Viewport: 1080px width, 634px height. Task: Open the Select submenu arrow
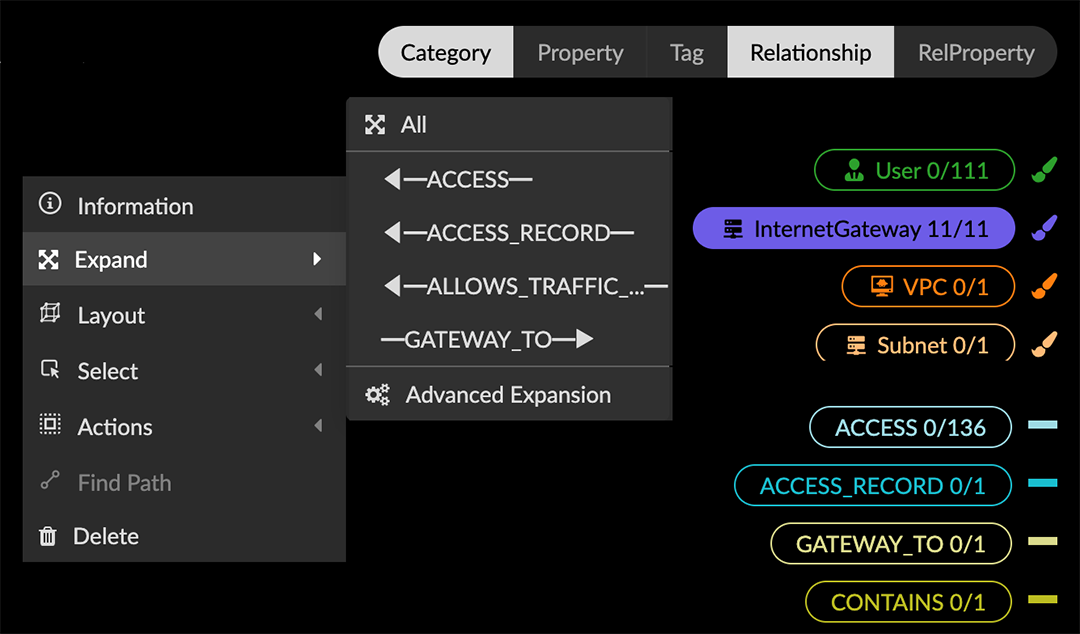[x=318, y=371]
